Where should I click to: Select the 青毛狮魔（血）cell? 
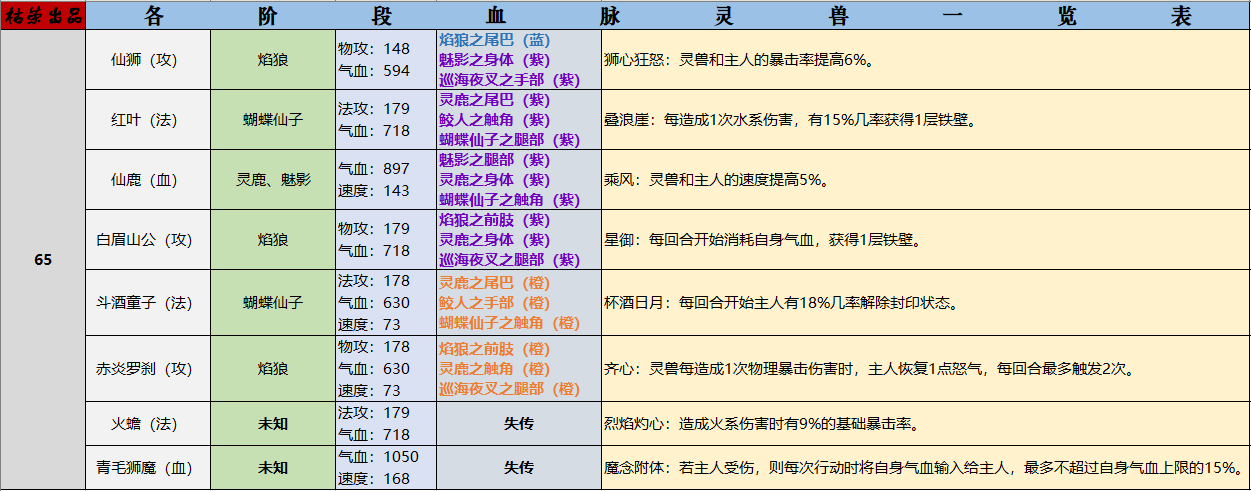coord(148,468)
